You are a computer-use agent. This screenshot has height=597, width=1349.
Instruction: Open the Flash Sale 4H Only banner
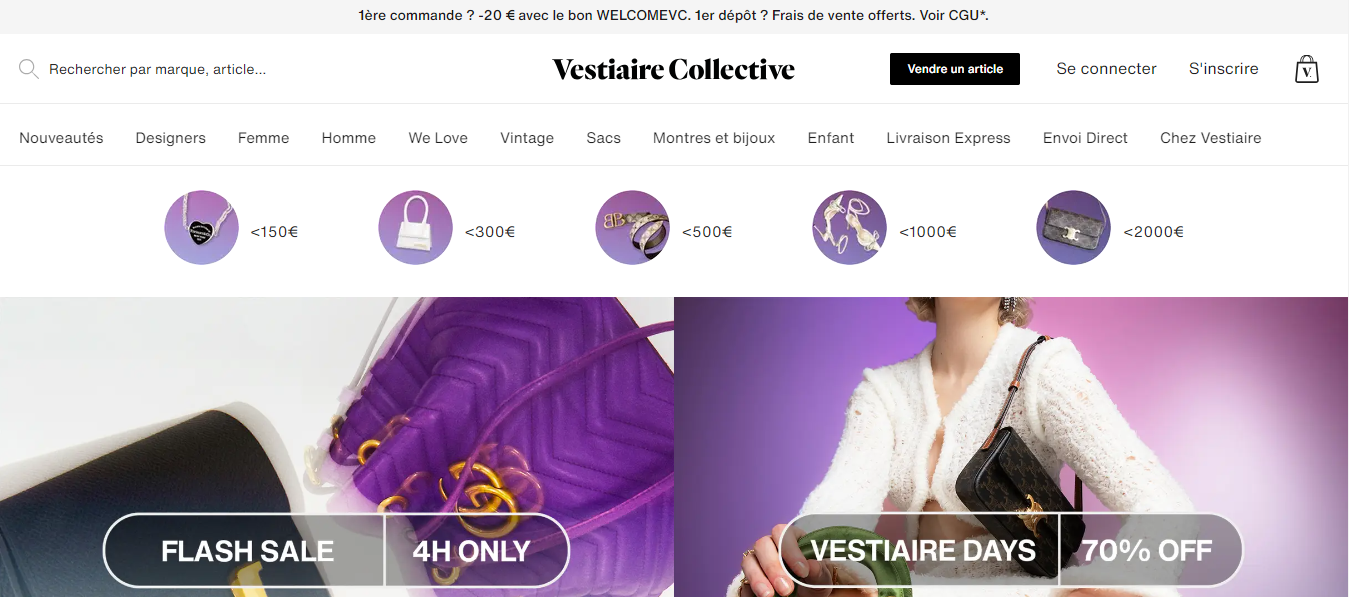337,447
